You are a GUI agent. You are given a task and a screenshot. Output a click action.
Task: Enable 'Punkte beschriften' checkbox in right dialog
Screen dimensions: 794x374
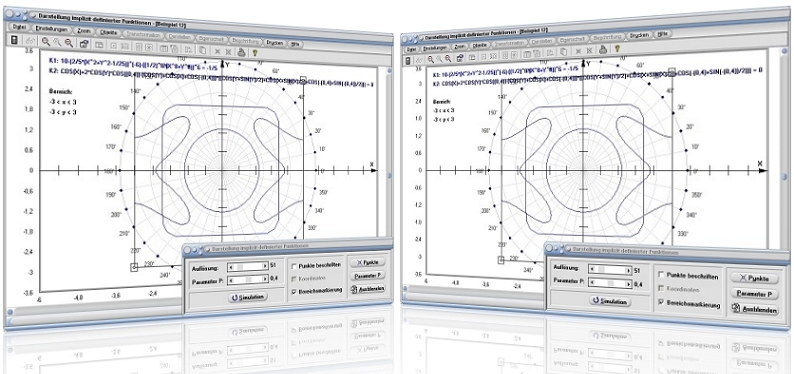(x=661, y=274)
